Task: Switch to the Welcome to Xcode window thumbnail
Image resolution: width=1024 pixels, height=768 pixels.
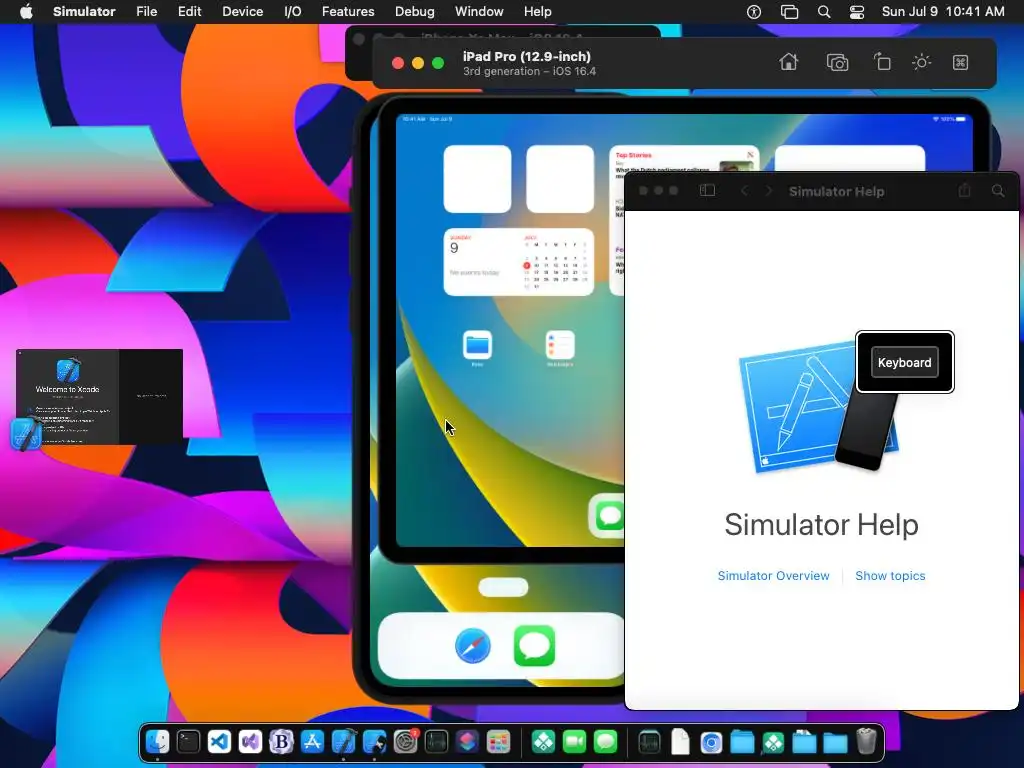Action: (x=99, y=396)
